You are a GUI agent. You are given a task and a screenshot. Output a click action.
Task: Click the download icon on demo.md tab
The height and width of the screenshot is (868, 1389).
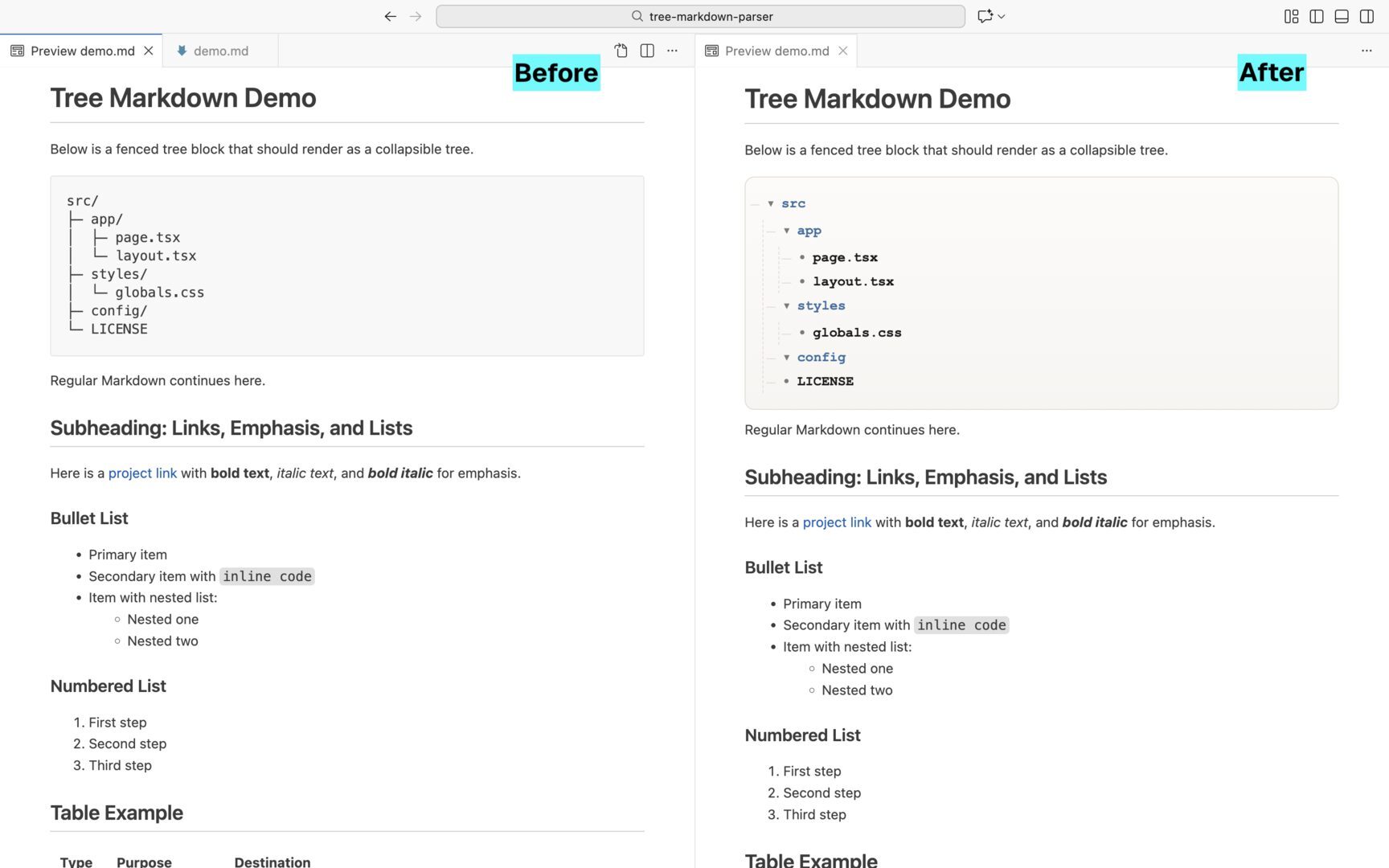pos(183,50)
